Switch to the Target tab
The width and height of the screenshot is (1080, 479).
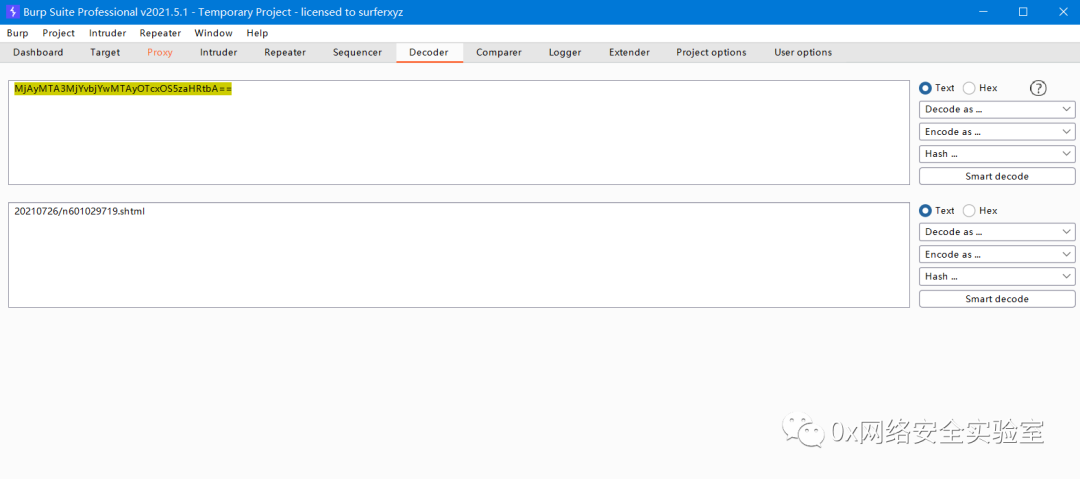(x=105, y=52)
